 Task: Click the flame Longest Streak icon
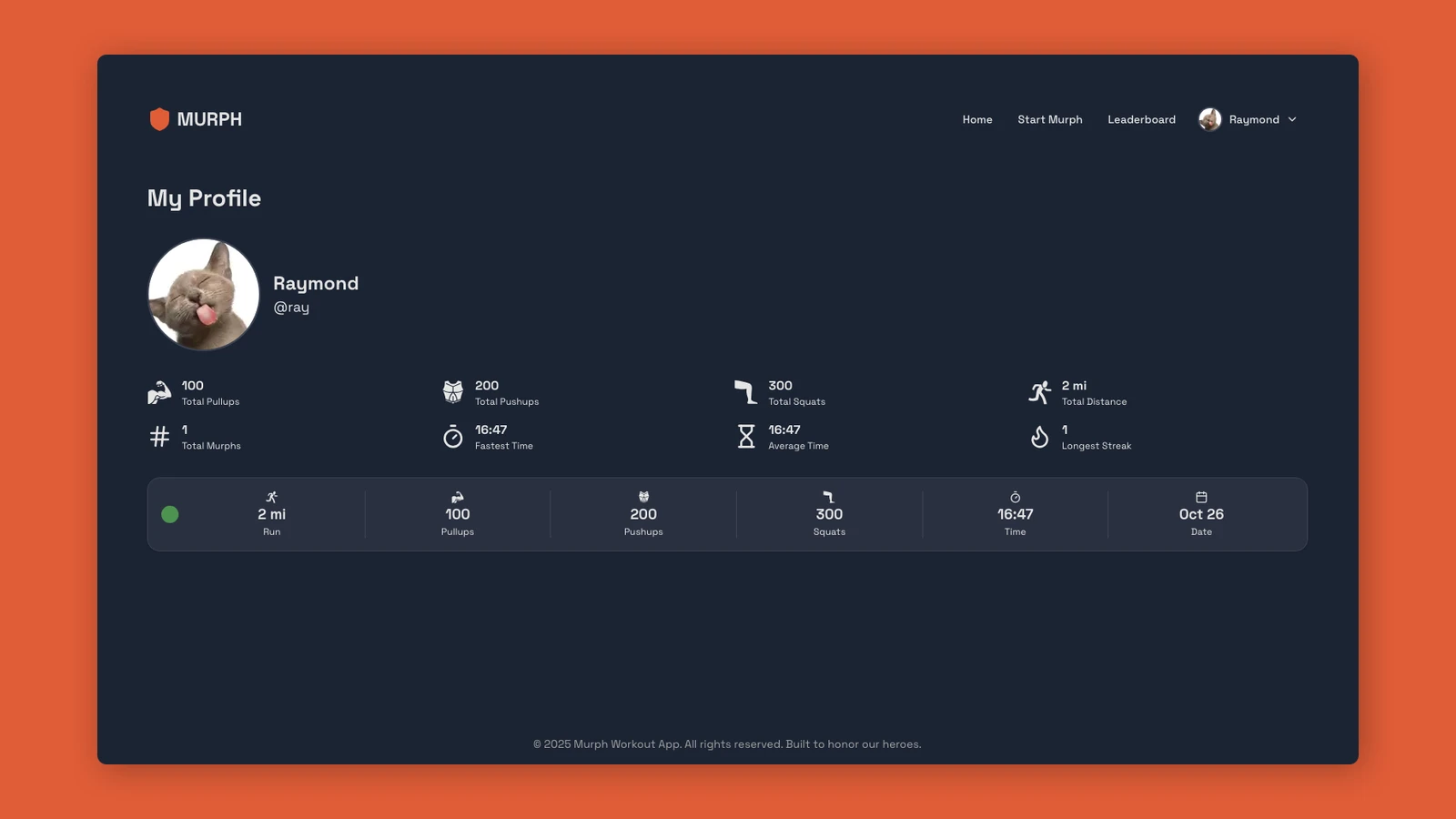pos(1039,437)
